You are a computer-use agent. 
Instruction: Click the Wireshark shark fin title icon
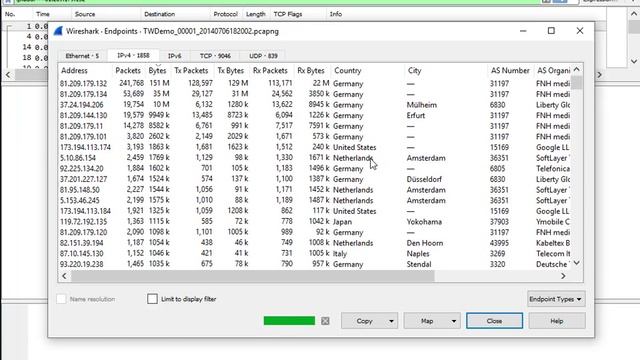(x=58, y=31)
